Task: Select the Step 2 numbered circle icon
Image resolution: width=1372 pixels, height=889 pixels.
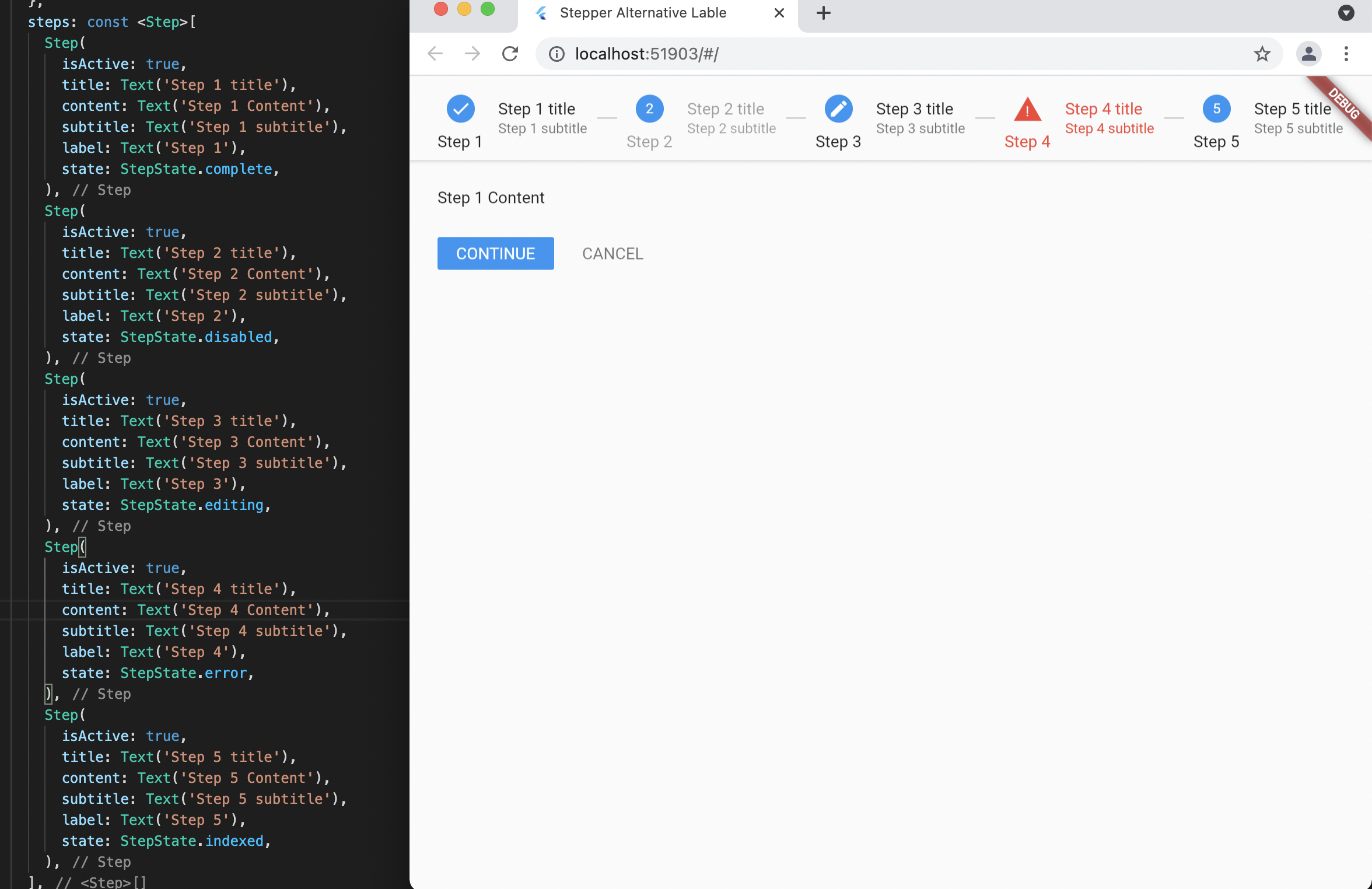Action: (x=649, y=109)
